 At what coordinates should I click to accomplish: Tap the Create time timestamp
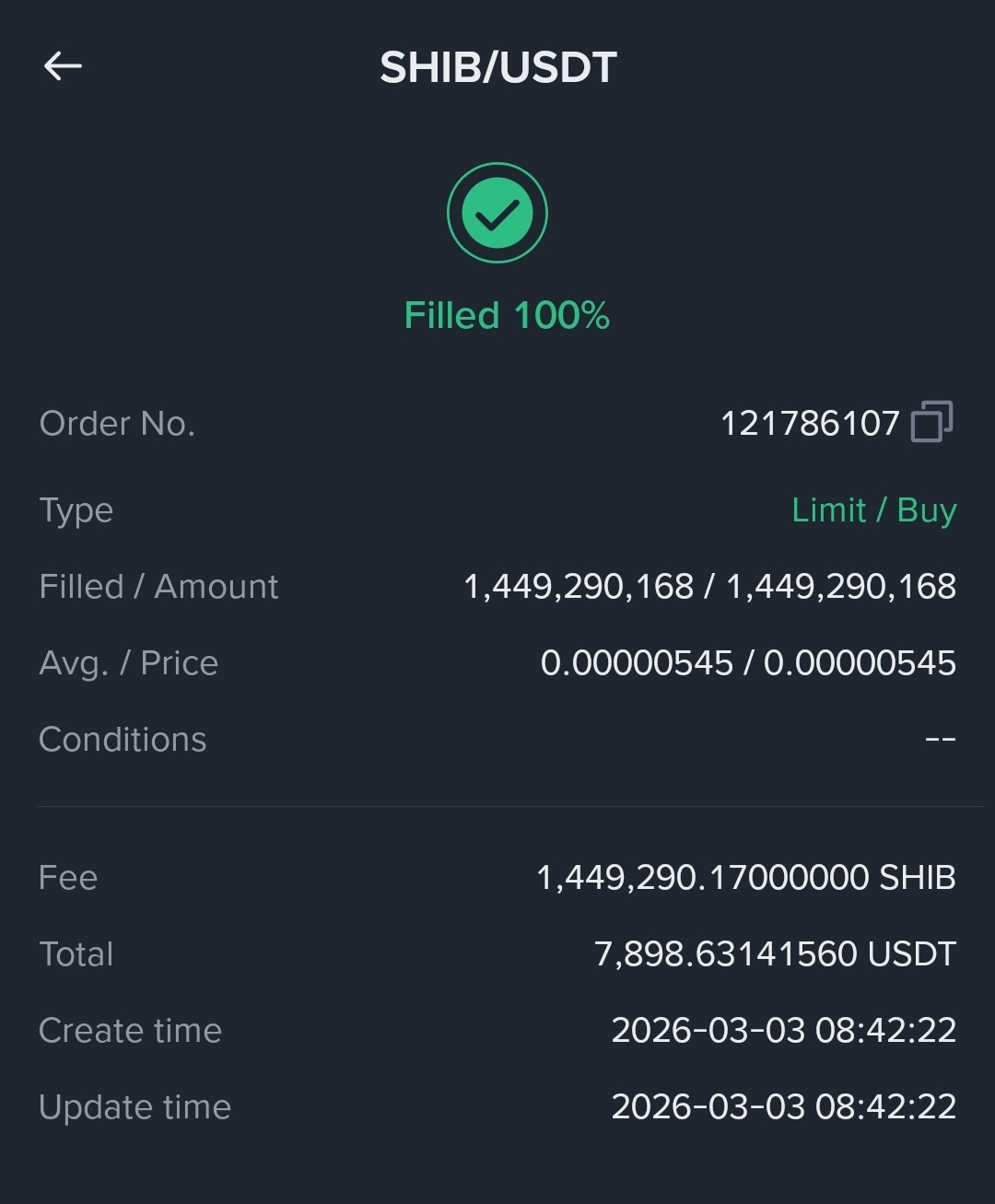point(784,1031)
